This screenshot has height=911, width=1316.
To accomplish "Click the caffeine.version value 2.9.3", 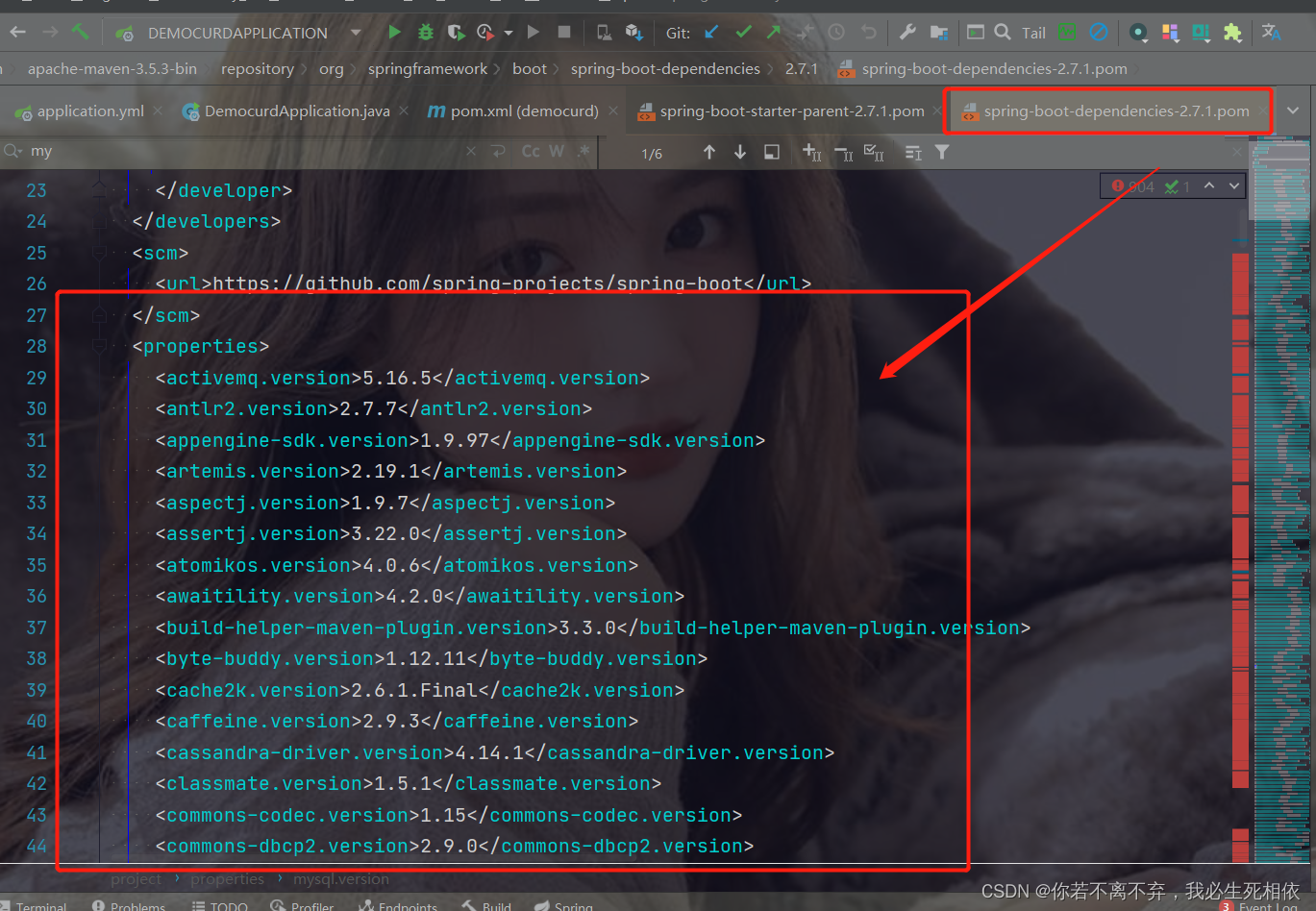I will (392, 721).
